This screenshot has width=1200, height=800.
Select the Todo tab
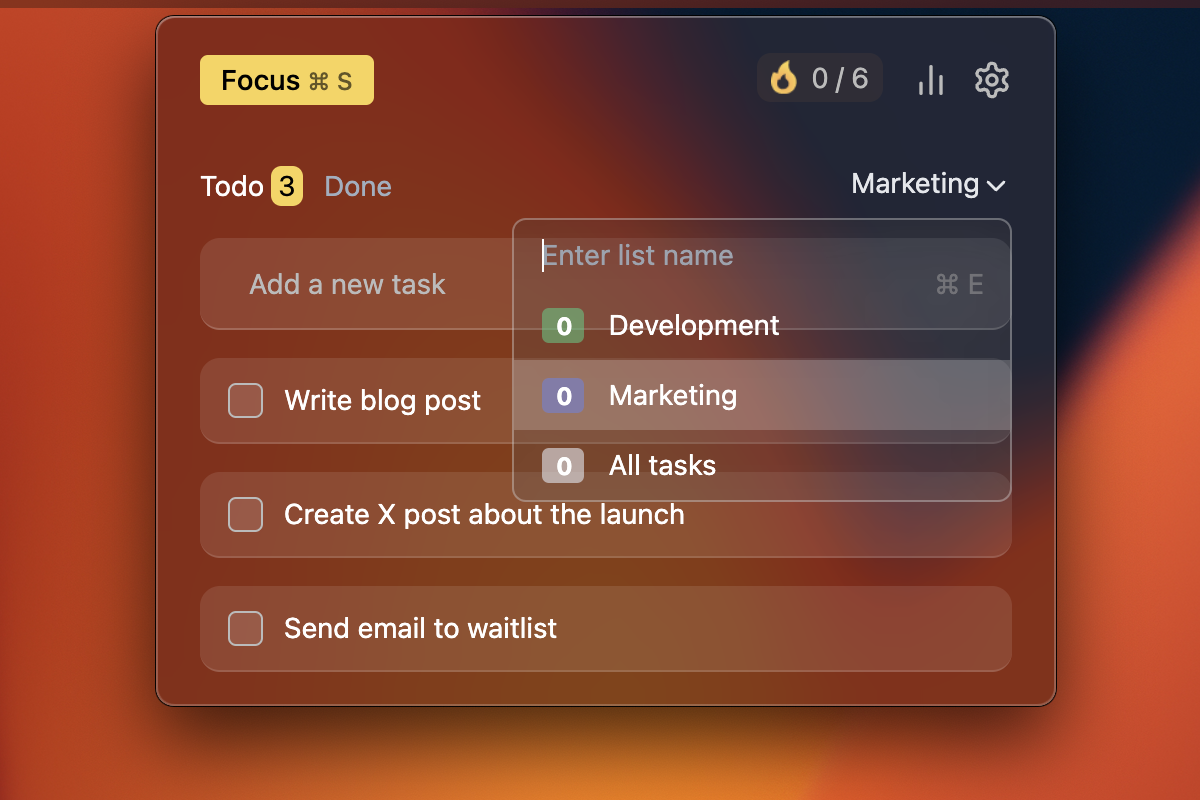click(x=231, y=186)
